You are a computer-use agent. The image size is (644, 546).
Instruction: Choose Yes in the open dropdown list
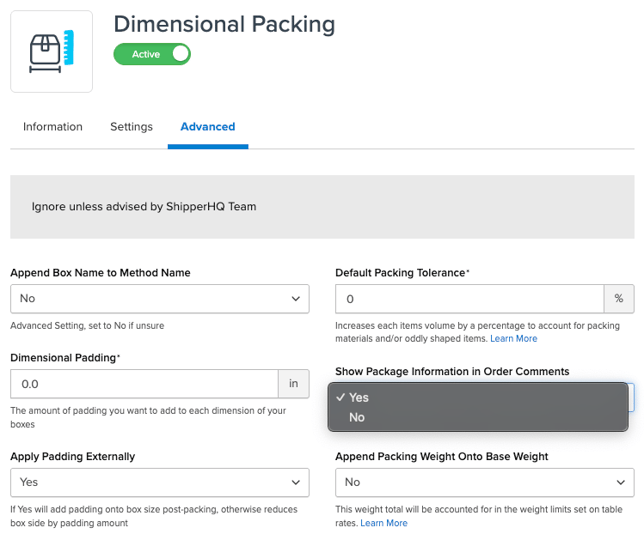478,397
